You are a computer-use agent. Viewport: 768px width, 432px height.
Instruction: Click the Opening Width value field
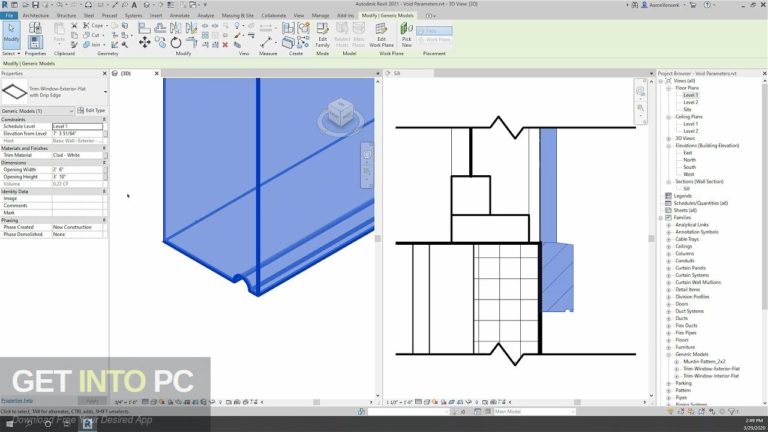77,169
